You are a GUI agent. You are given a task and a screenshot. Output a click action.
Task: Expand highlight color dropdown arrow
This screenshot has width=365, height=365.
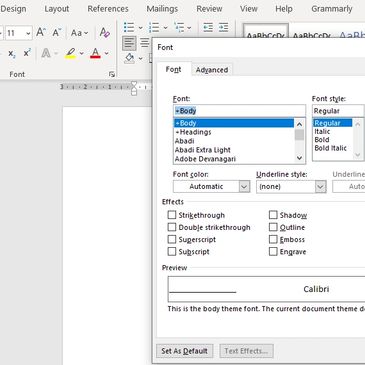coord(81,53)
